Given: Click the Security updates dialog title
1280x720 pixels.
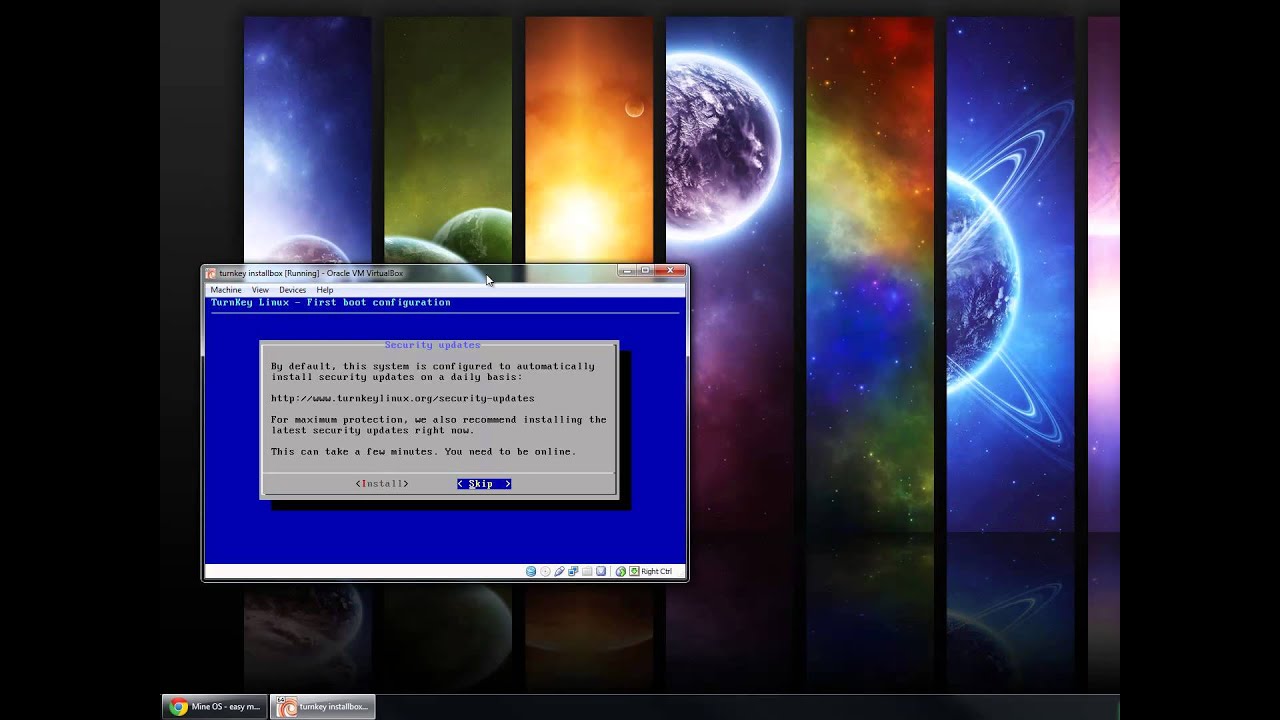Looking at the screenshot, I should tap(432, 345).
